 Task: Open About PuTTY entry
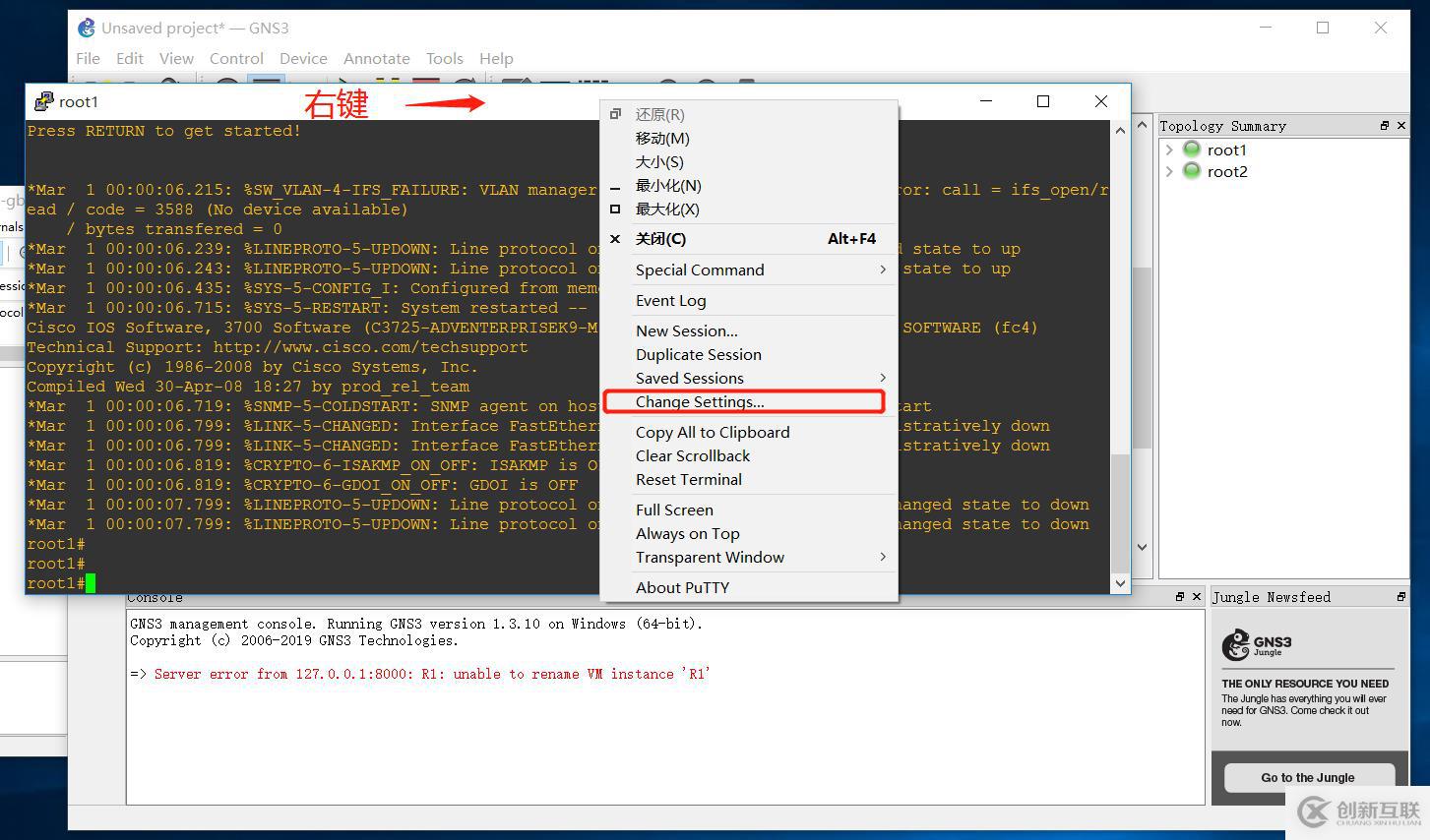click(749, 587)
